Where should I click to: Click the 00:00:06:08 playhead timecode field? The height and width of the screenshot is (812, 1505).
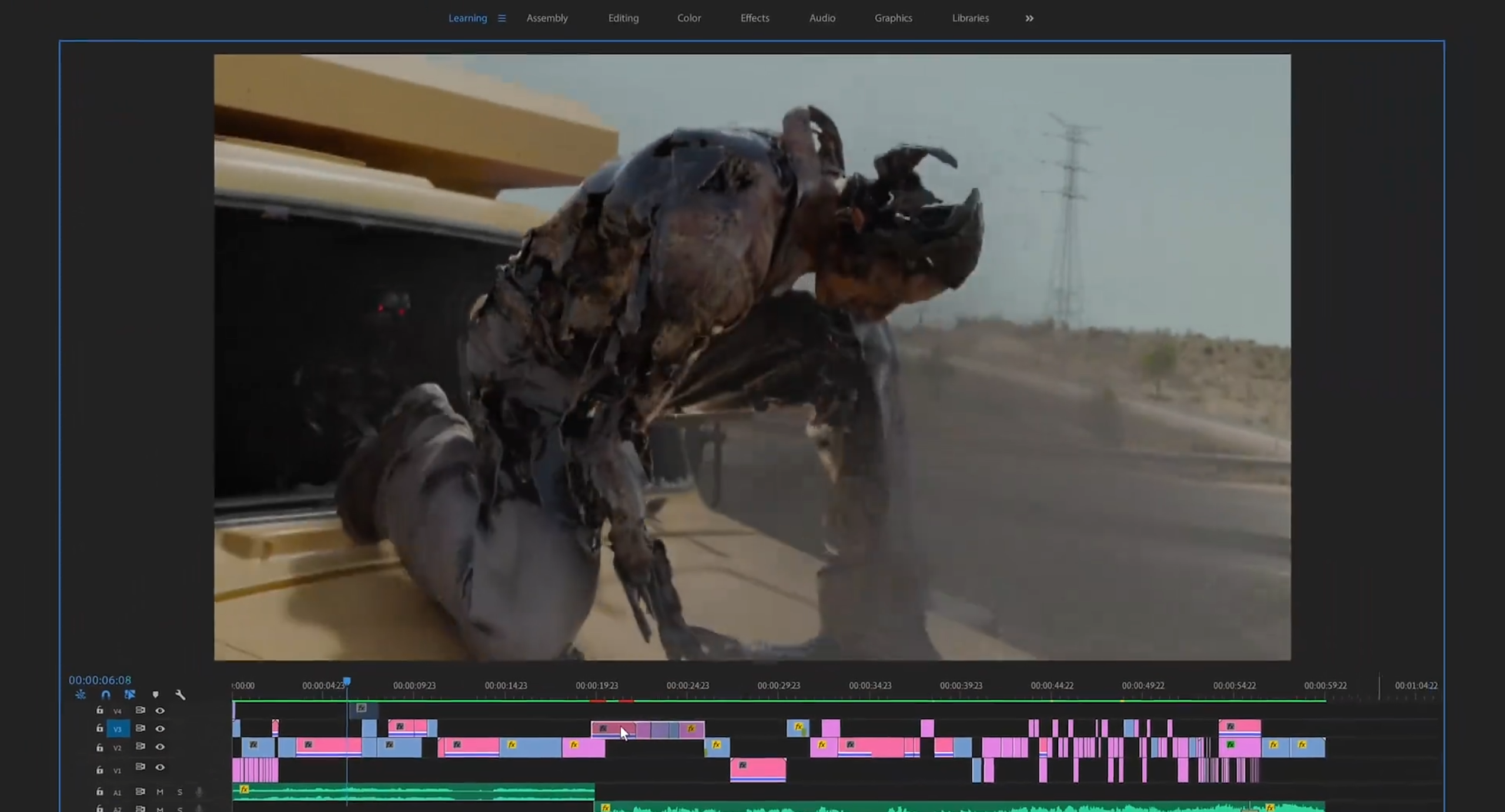pos(100,680)
